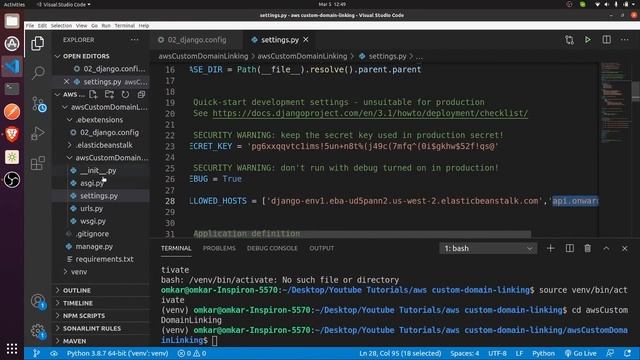Run Python file with play icon

[587, 40]
